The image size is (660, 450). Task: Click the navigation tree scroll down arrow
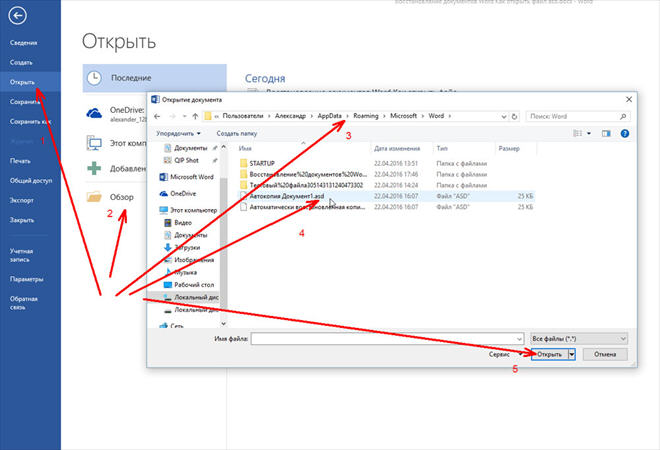pyautogui.click(x=224, y=324)
